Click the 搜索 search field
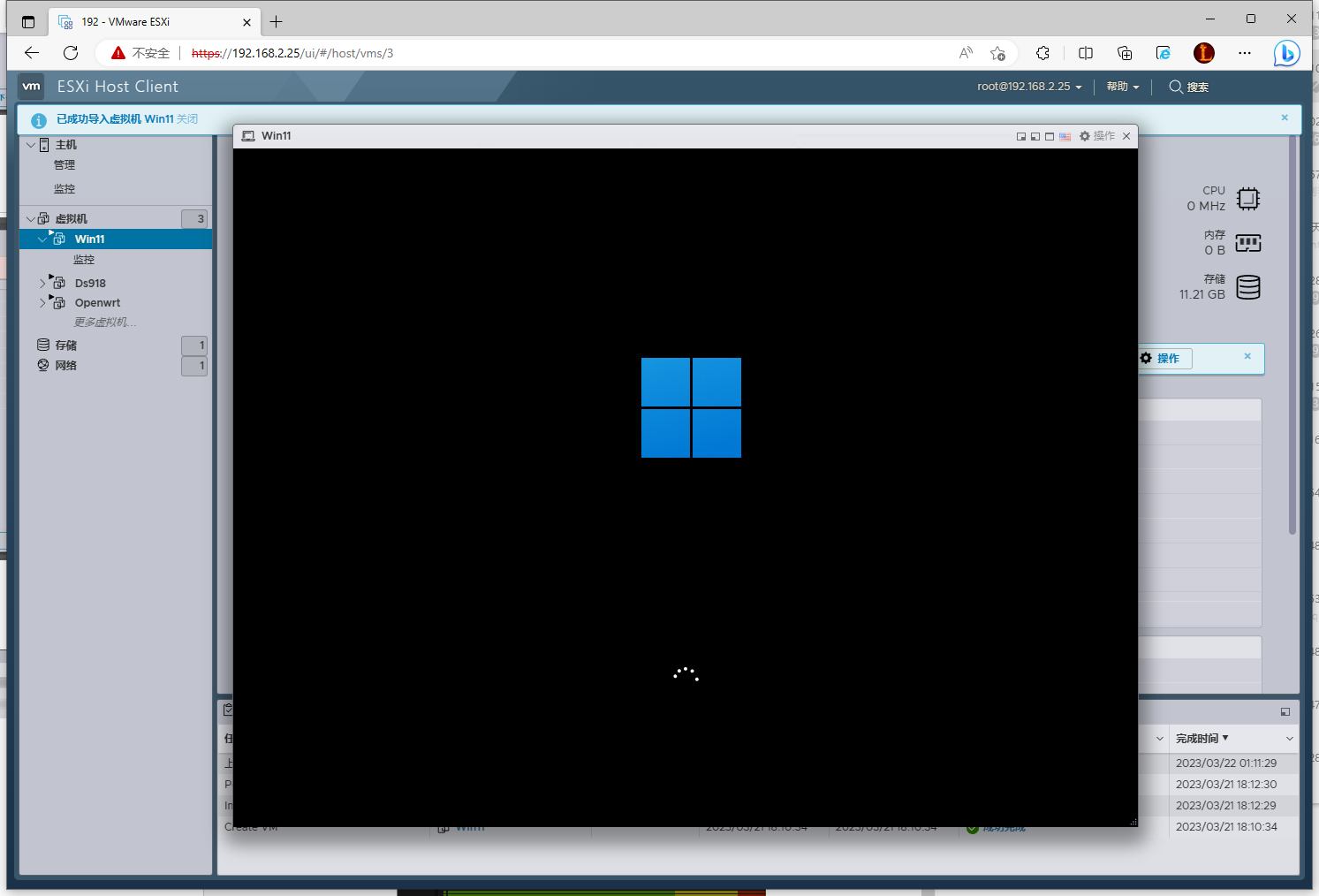The height and width of the screenshot is (896, 1319). point(1189,87)
